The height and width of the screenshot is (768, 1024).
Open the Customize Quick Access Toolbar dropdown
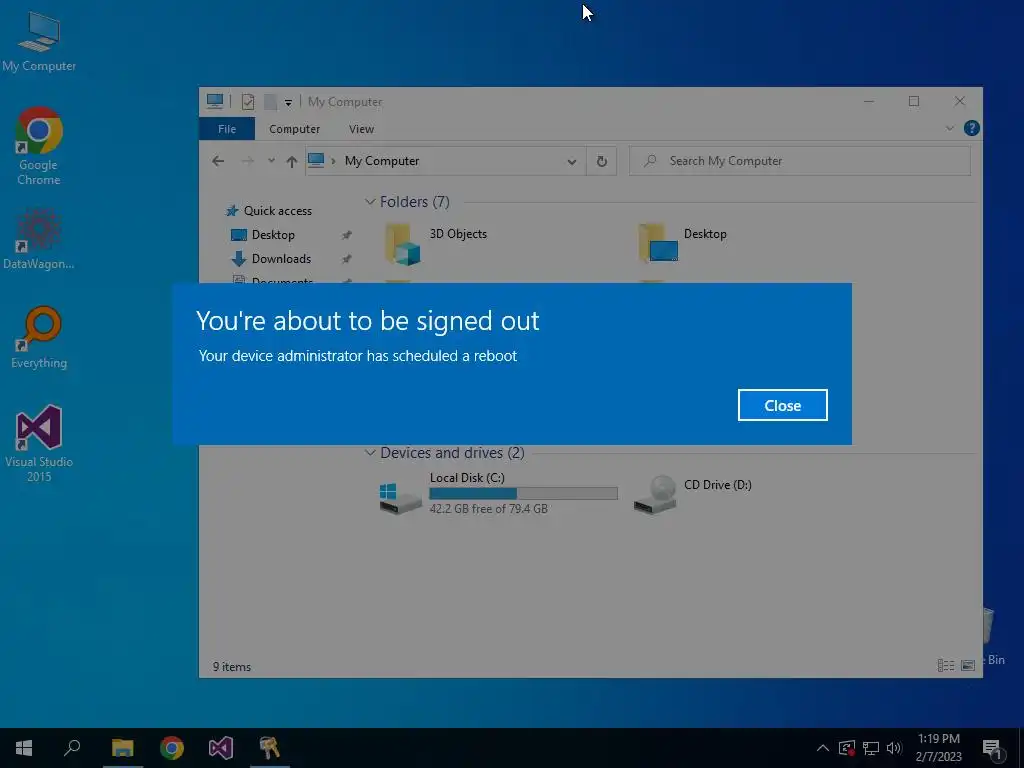coord(288,103)
